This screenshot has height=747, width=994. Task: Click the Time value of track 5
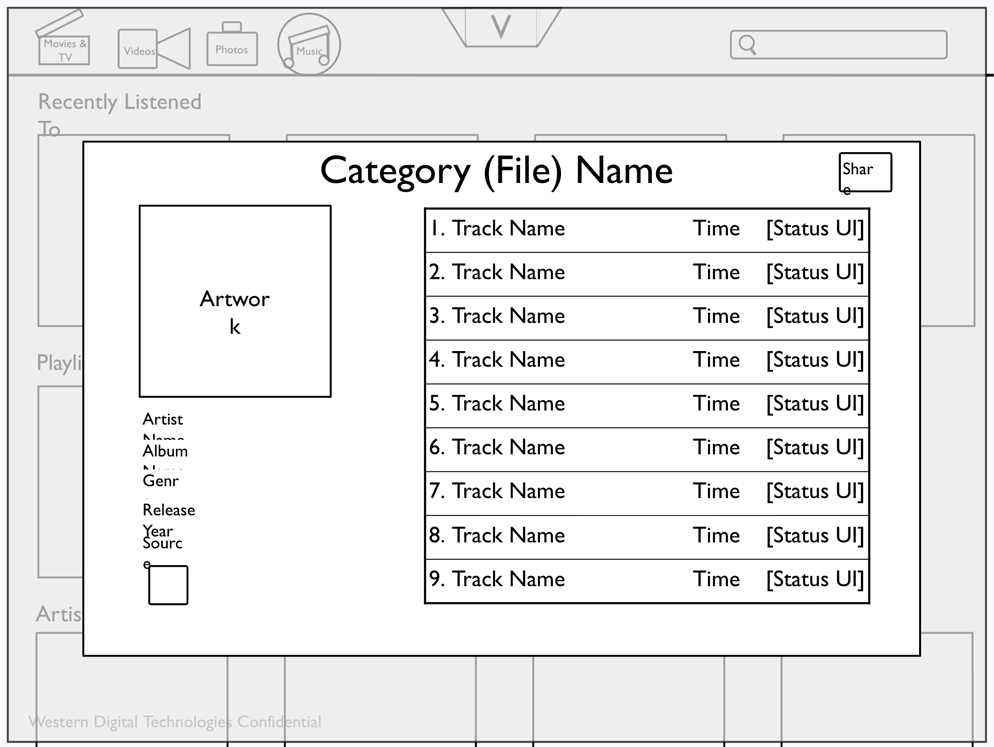point(716,404)
